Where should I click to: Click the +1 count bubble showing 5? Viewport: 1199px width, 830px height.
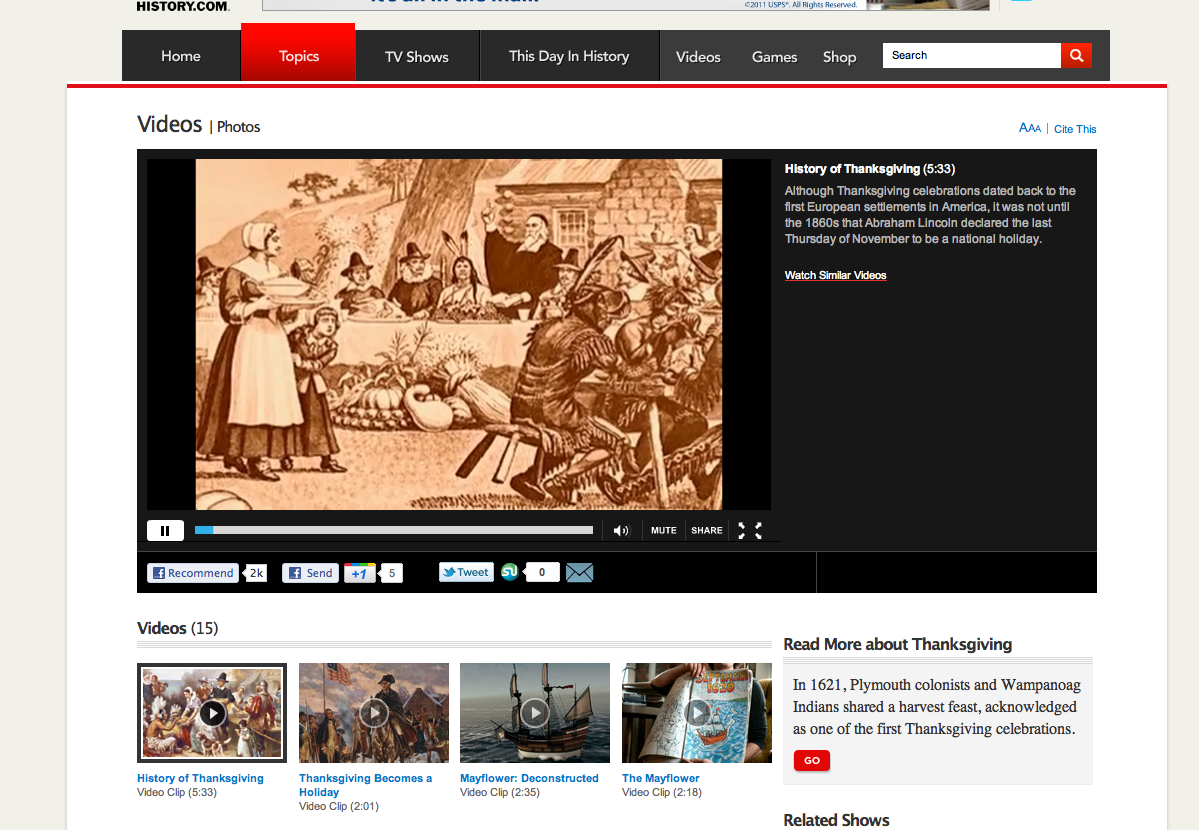(x=392, y=573)
